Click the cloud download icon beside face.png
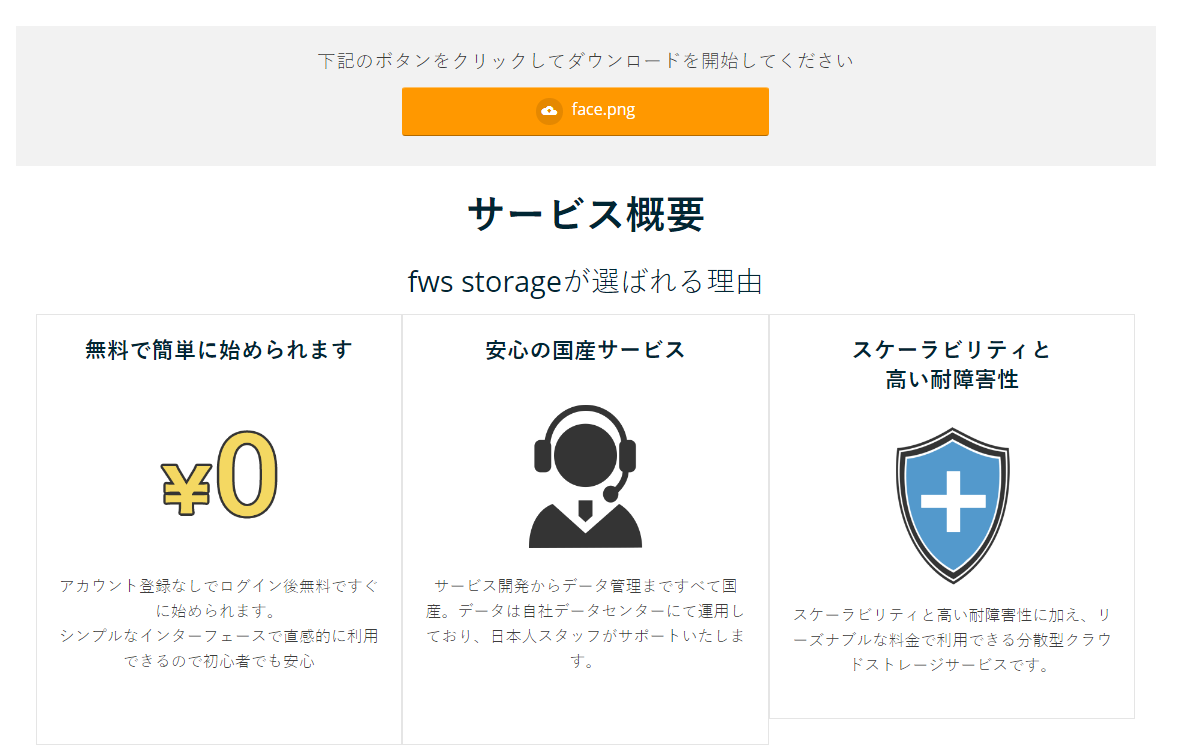 [549, 111]
